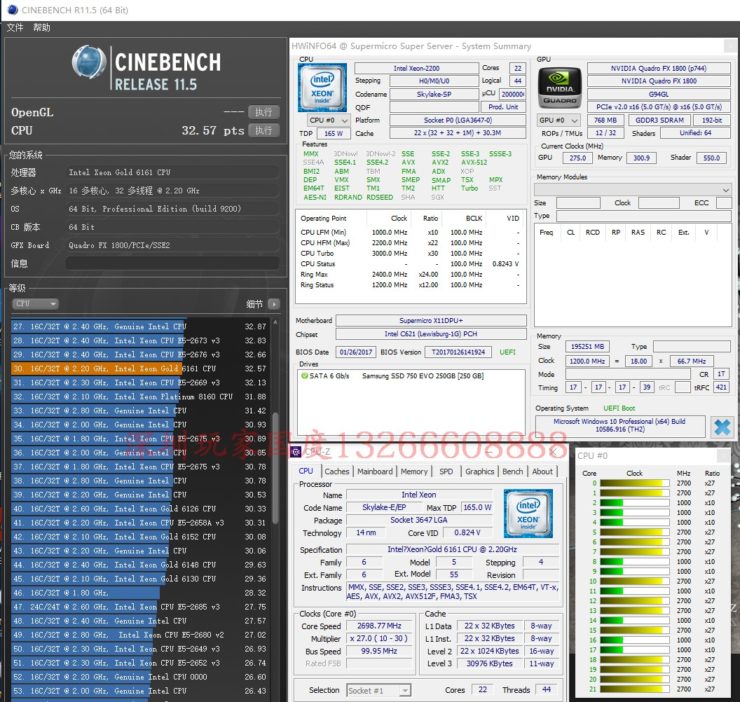Click the Socket P0 (LGA3647-0) platform field

457,120
